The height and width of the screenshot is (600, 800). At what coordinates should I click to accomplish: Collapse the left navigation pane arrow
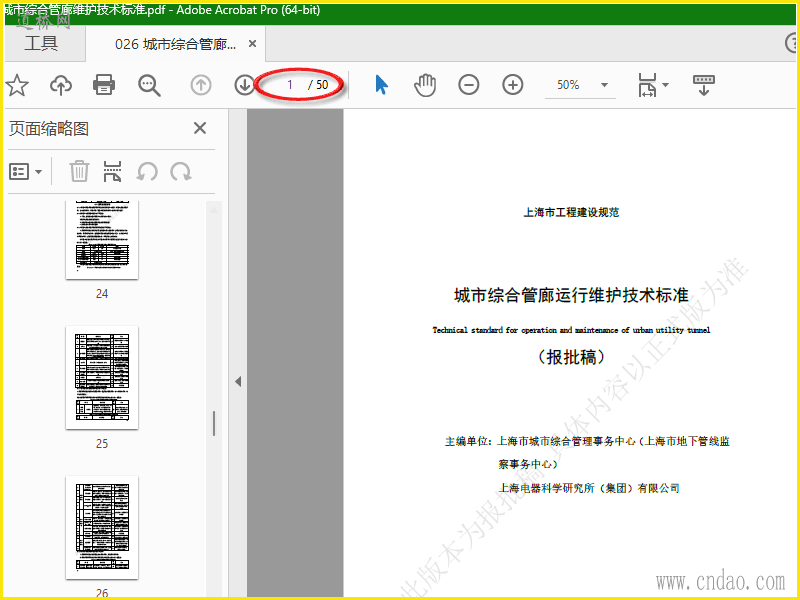point(238,382)
